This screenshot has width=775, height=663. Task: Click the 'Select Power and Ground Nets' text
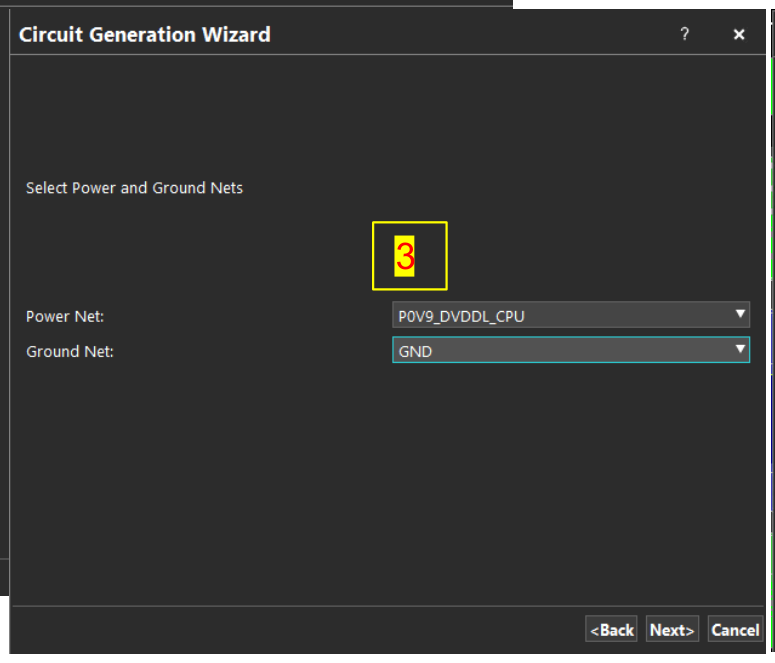coord(134,188)
